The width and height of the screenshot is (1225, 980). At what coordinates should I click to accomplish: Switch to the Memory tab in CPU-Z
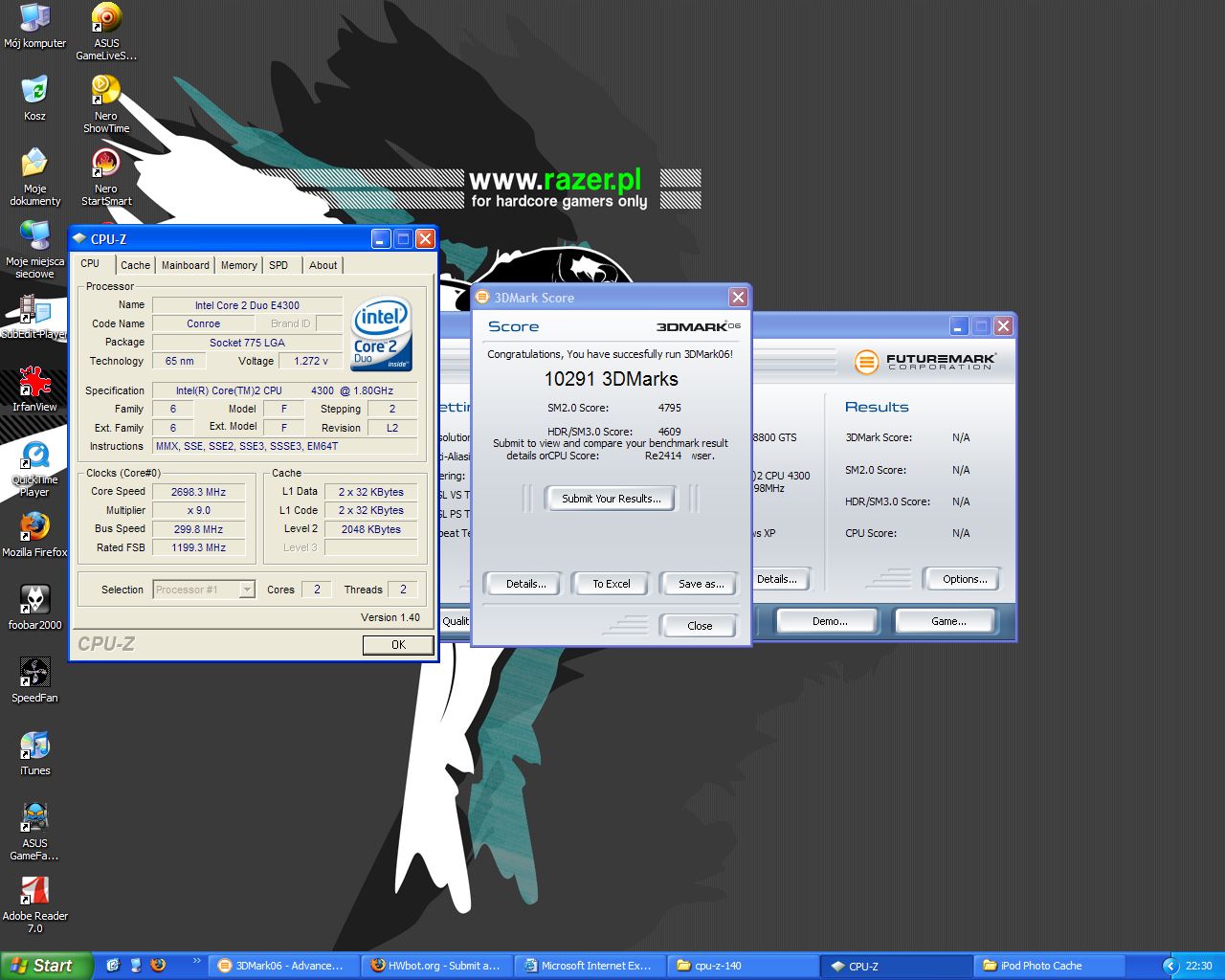click(x=238, y=265)
